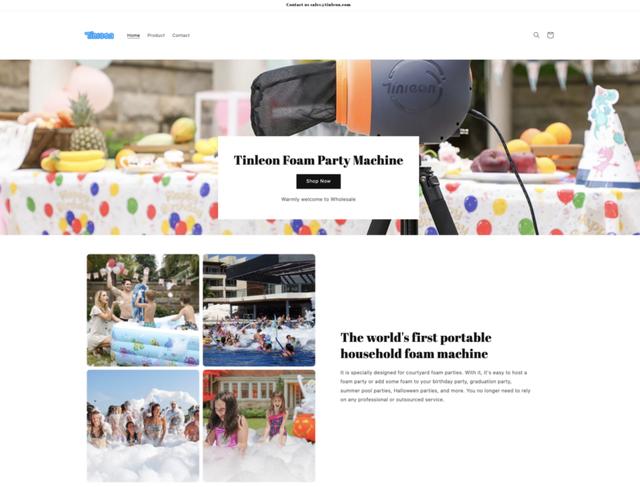This screenshot has height=487, width=640.
Task: Open the shopping cart icon
Action: click(550, 35)
